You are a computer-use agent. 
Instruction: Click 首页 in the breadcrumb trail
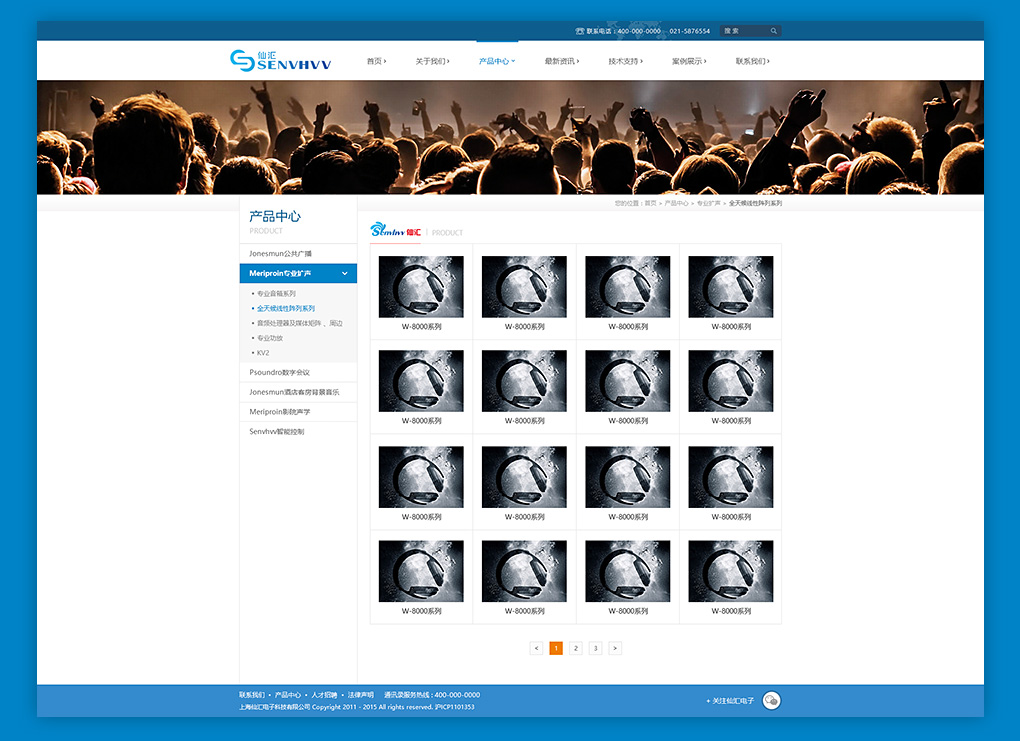(650, 204)
